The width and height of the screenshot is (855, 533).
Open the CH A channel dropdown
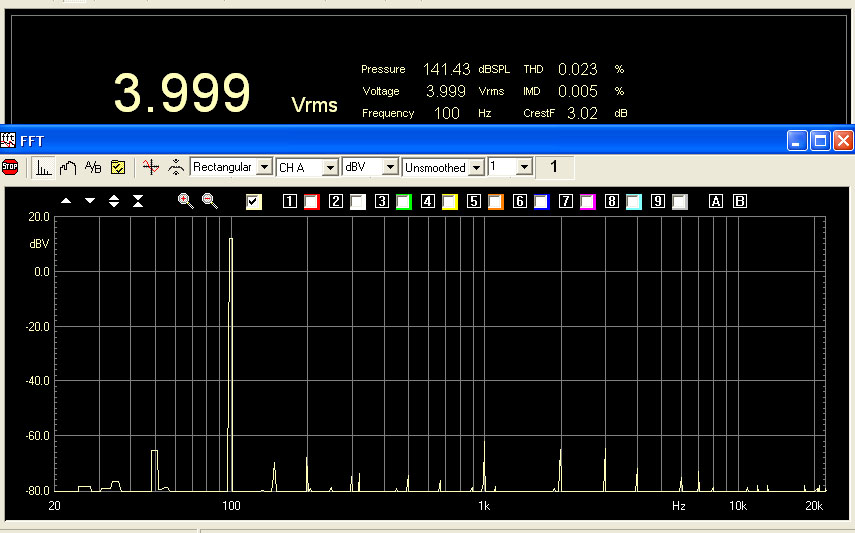tap(330, 167)
